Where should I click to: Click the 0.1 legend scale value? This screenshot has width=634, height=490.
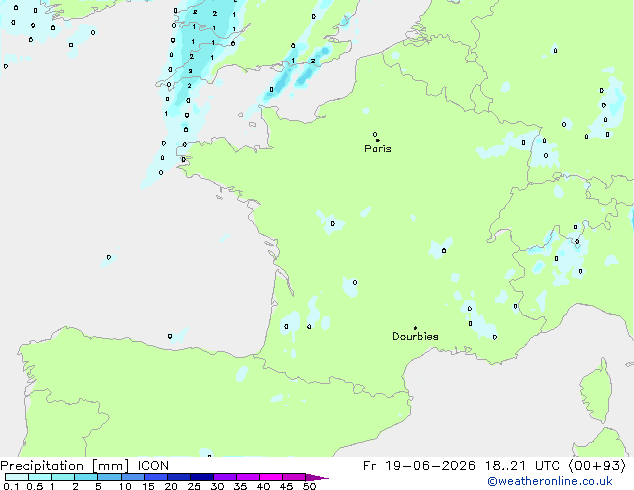point(11,486)
